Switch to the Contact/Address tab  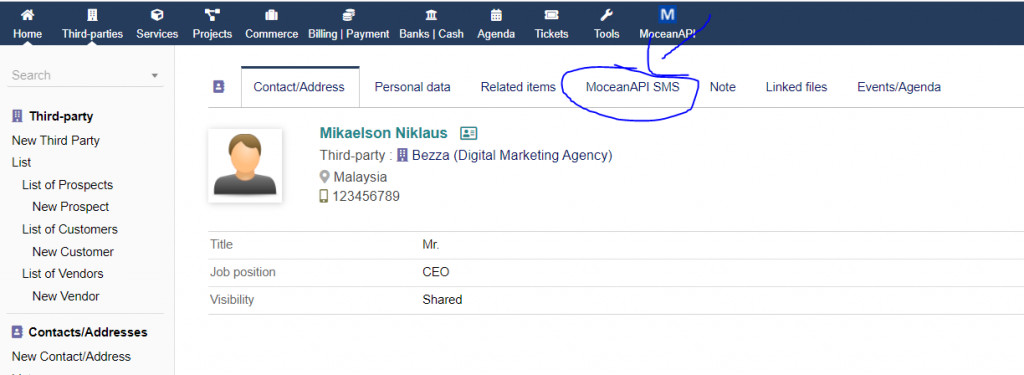click(299, 87)
